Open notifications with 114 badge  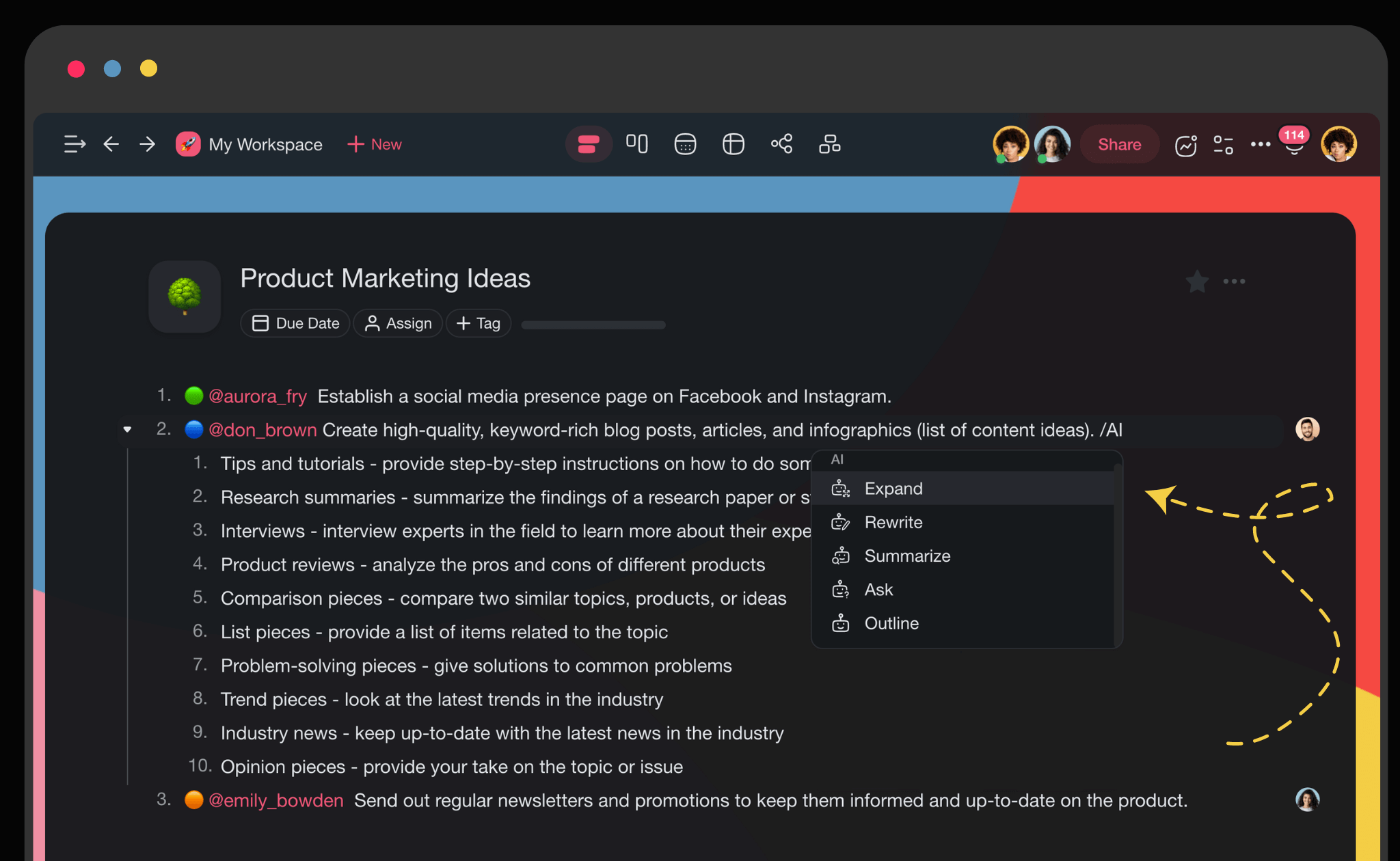tap(1294, 141)
